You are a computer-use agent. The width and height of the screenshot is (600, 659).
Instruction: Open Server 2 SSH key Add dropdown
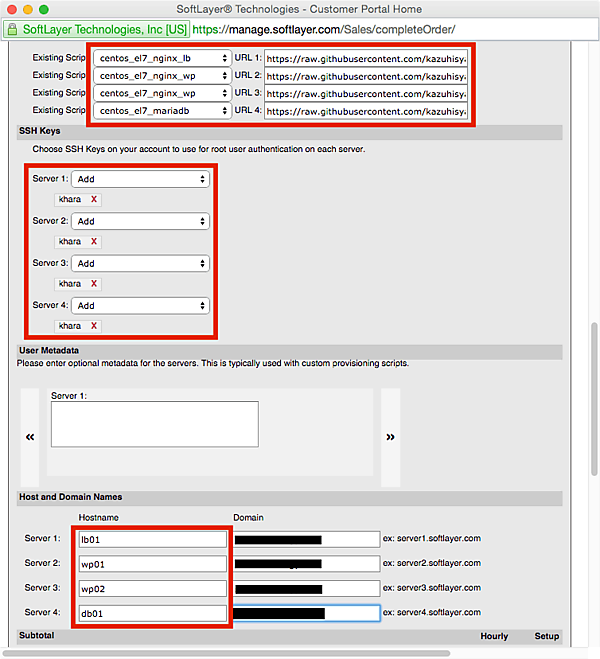[x=140, y=221]
